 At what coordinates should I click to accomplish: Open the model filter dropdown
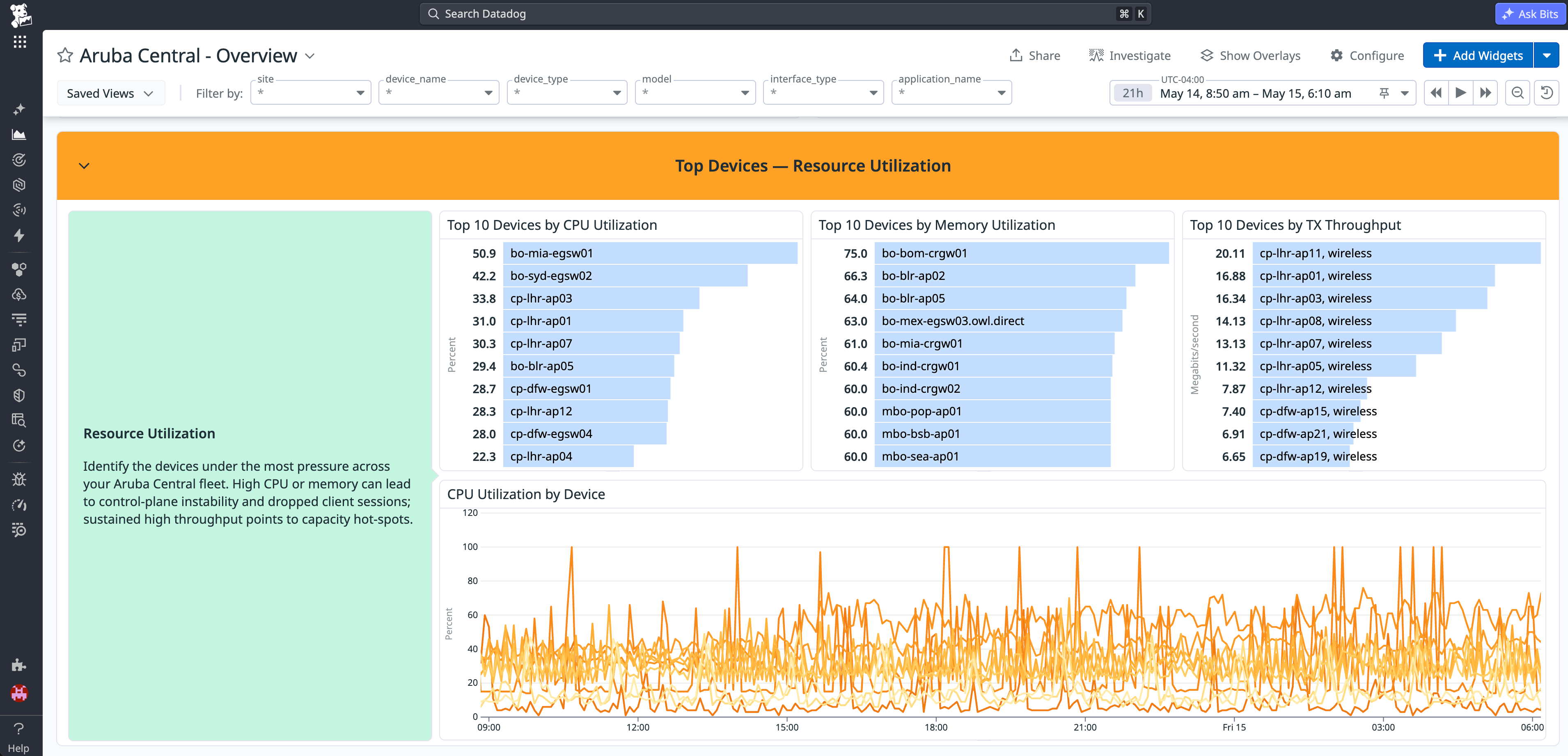click(x=695, y=92)
